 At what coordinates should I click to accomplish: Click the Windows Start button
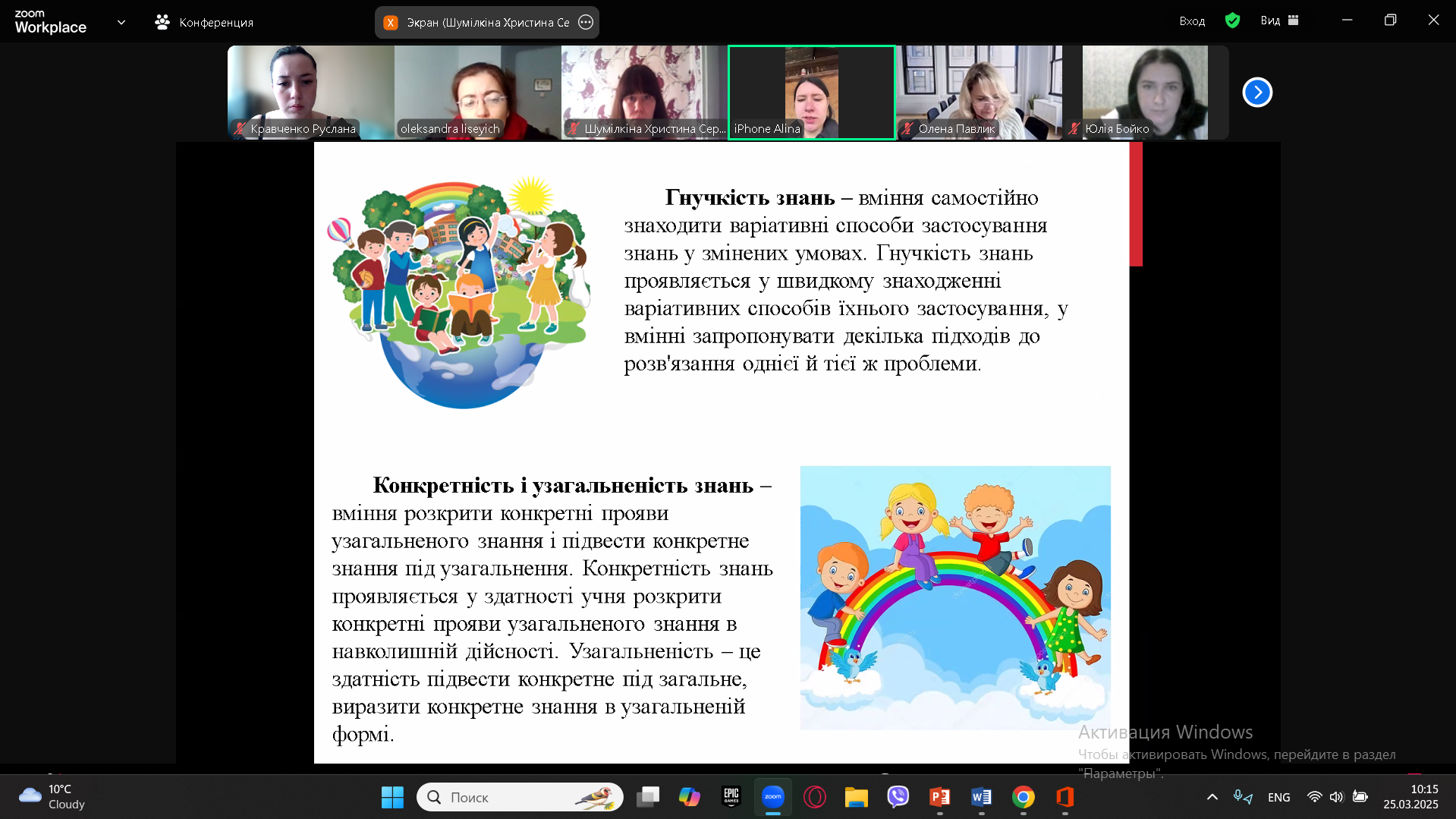coord(392,797)
